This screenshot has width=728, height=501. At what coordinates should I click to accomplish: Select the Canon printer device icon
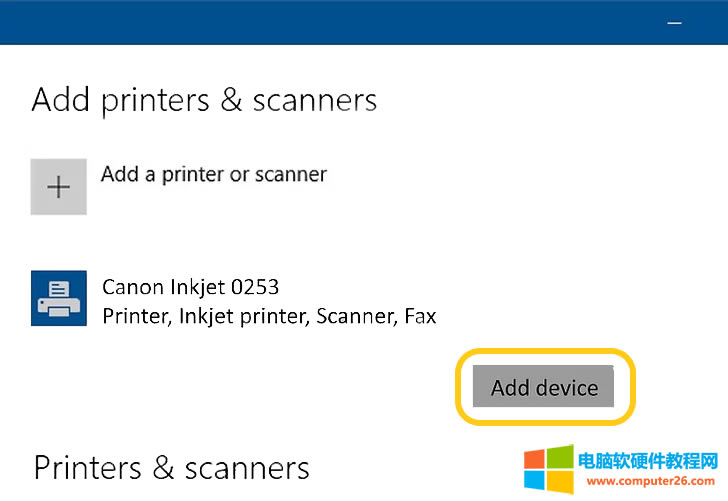(59, 298)
